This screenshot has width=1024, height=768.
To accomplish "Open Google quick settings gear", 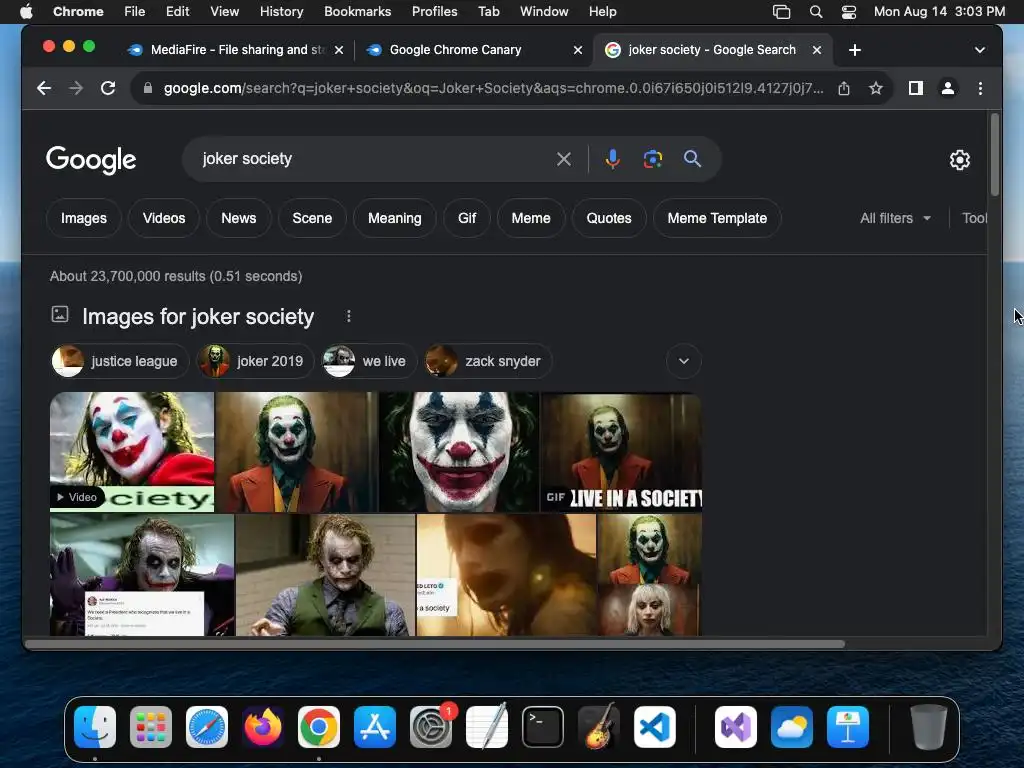I will [x=959, y=160].
